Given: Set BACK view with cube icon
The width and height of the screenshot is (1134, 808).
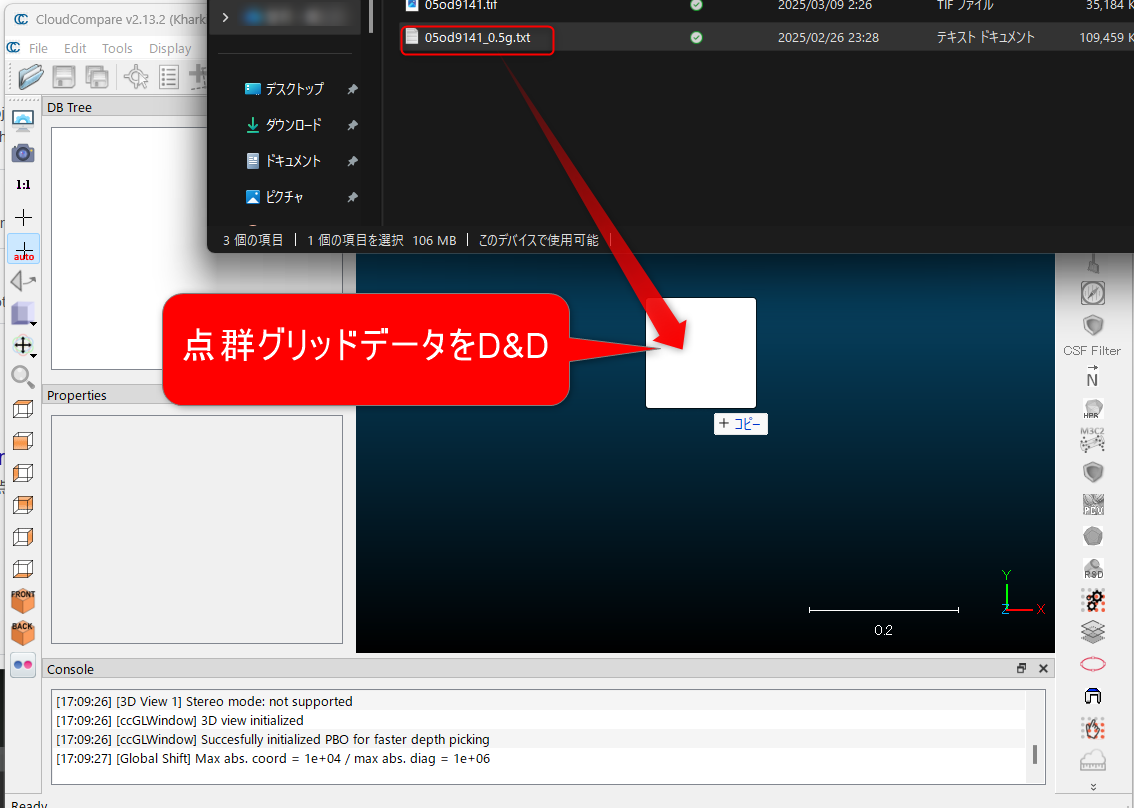Looking at the screenshot, I should (23, 632).
